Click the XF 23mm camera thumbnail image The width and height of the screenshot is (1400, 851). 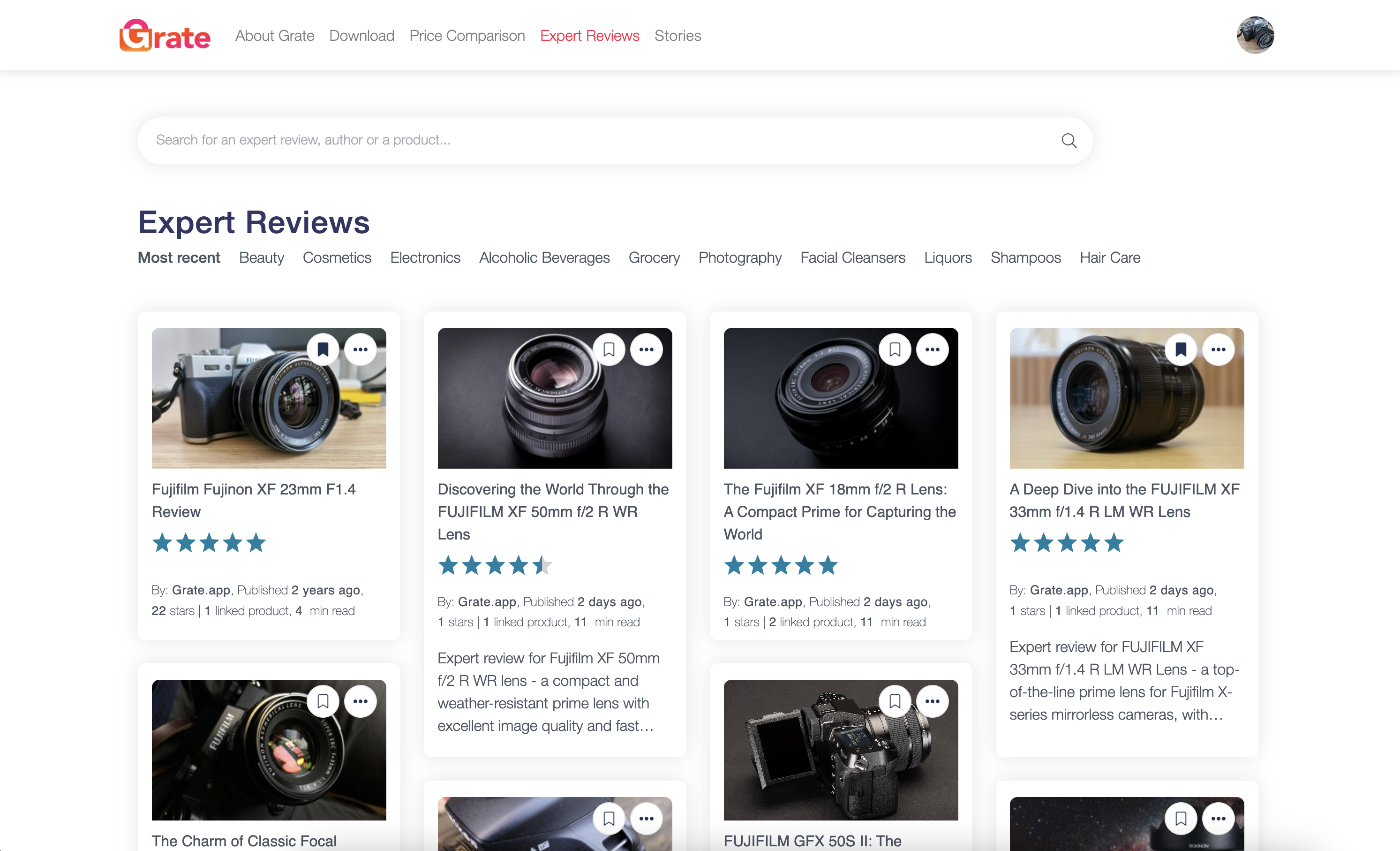pyautogui.click(x=269, y=398)
